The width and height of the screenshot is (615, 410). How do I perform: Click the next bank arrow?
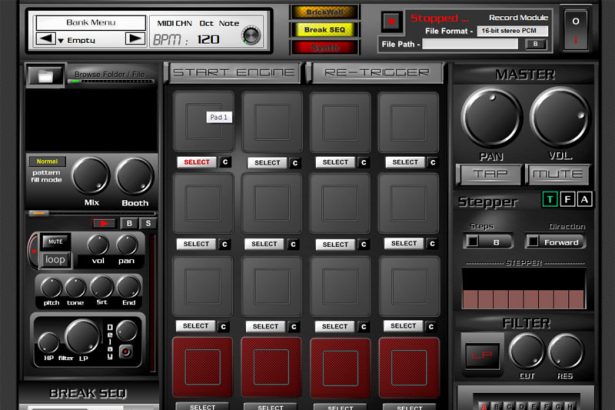point(135,39)
